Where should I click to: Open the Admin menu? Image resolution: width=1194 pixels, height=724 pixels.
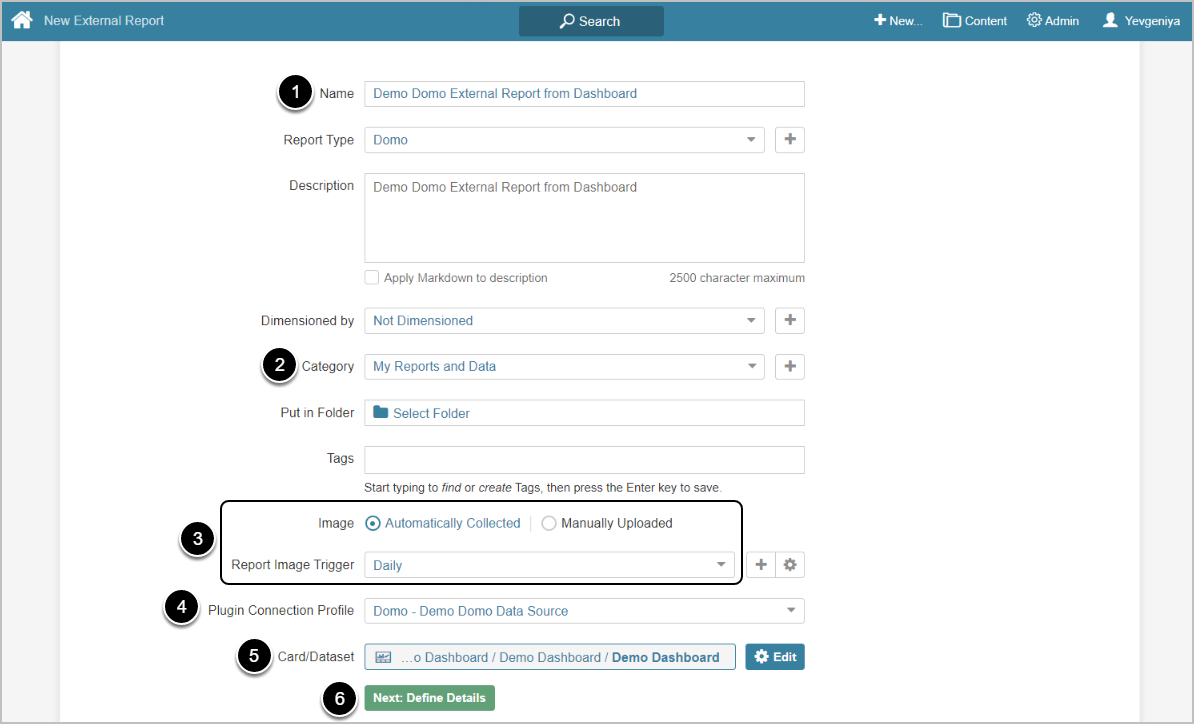point(1052,21)
